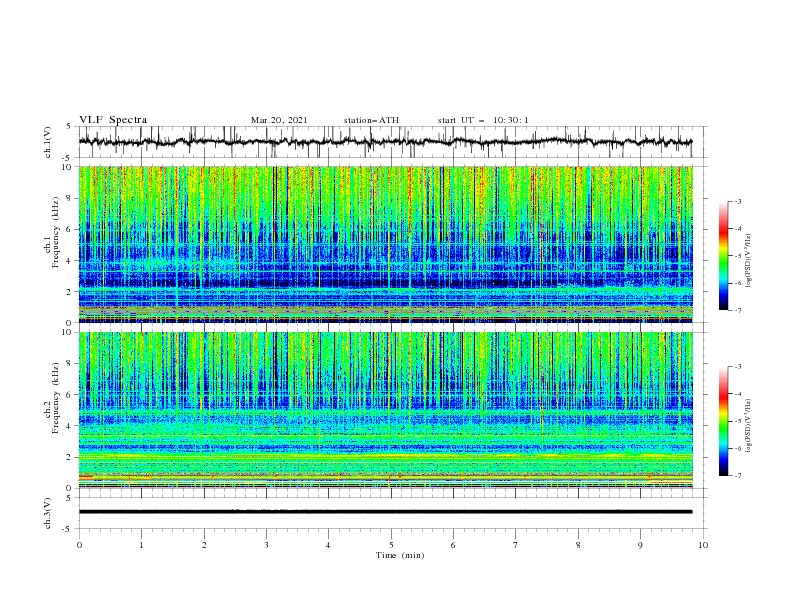Screen dimensions: 792x612
Task: Click the ch.2 color bar "log(PSD)(V²/Hz)" label
Action: pyautogui.click(x=748, y=426)
